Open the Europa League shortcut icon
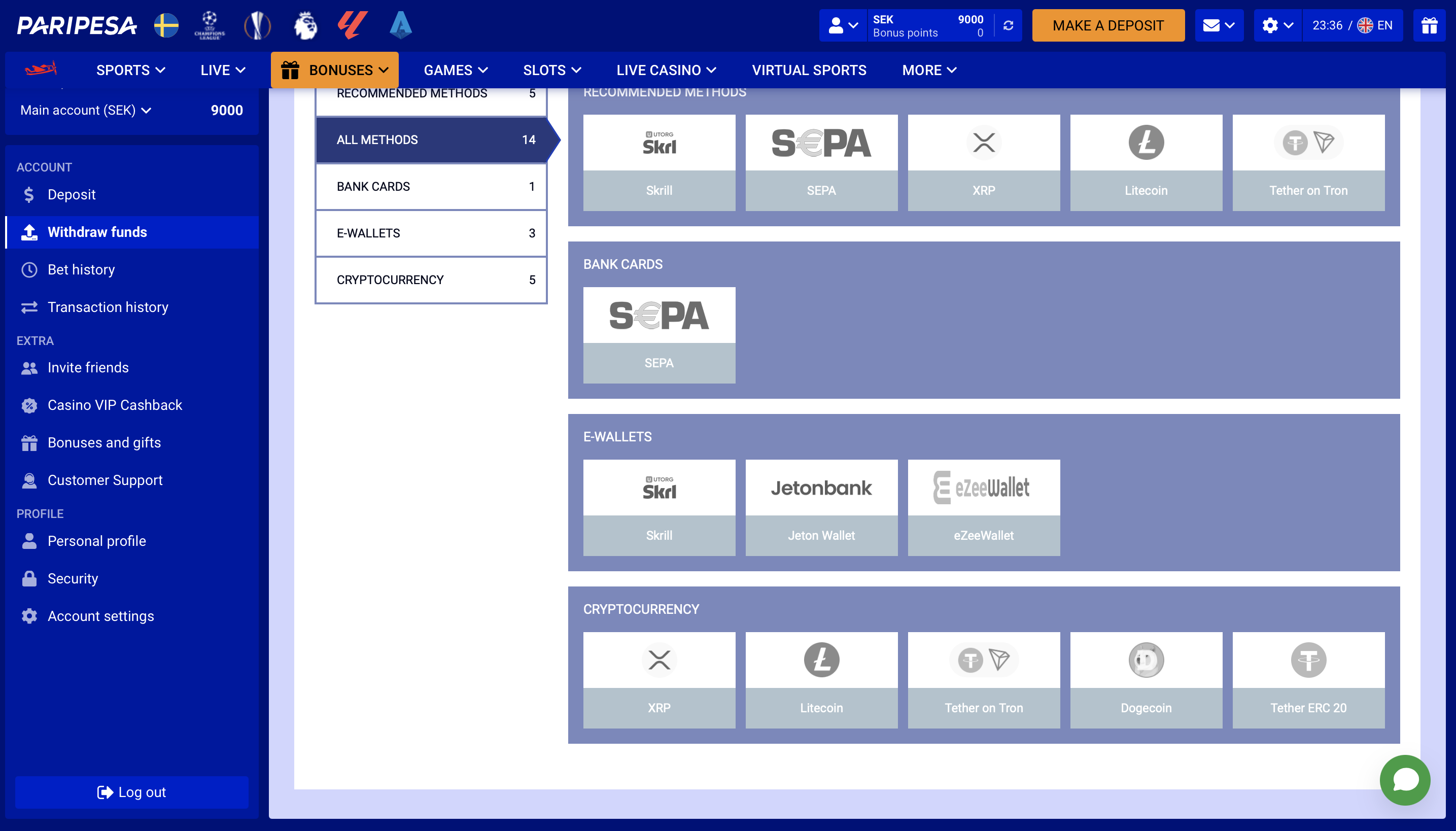The height and width of the screenshot is (831, 1456). click(x=257, y=25)
